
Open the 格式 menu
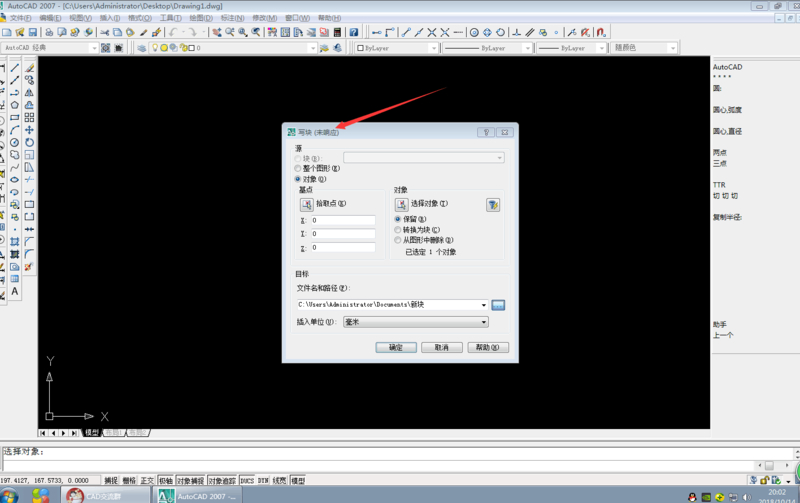140,18
